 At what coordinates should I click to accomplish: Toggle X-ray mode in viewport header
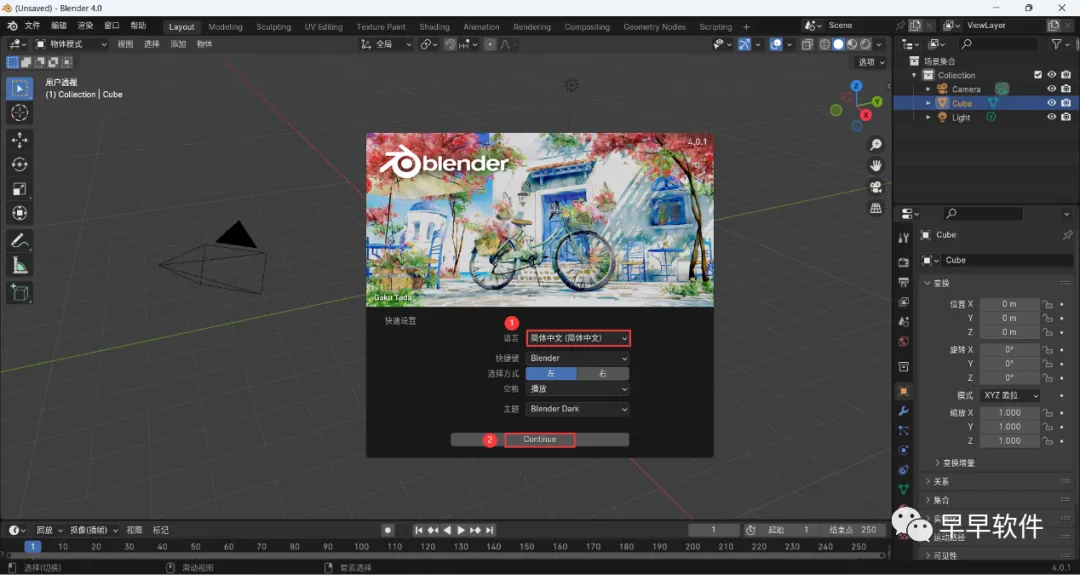pyautogui.click(x=807, y=44)
